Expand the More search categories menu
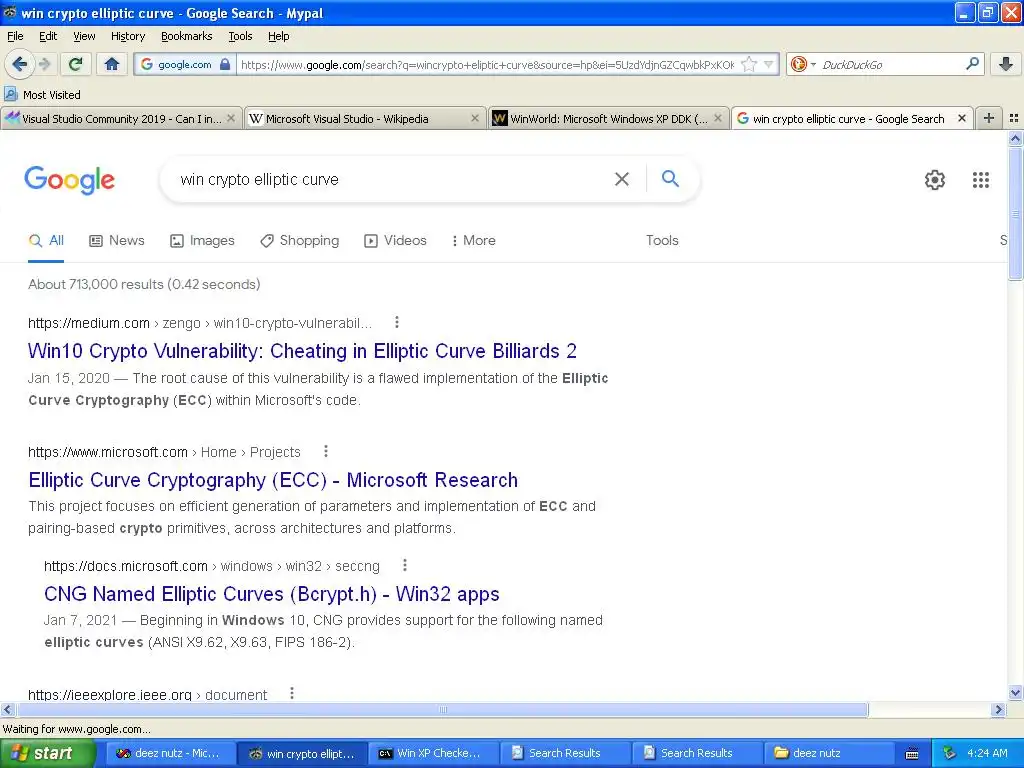Image resolution: width=1024 pixels, height=768 pixels. click(x=474, y=240)
